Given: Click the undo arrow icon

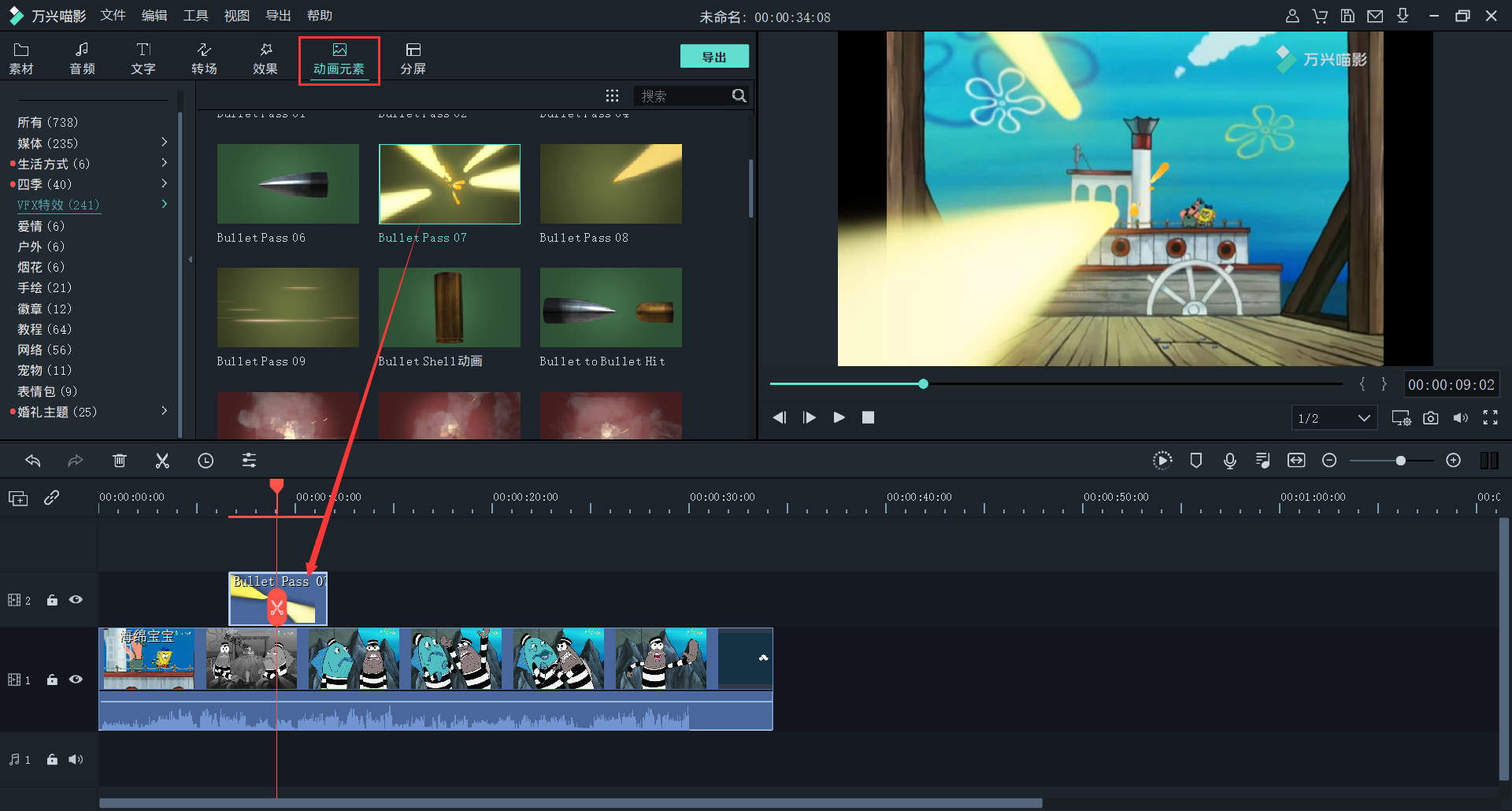Looking at the screenshot, I should (33, 461).
